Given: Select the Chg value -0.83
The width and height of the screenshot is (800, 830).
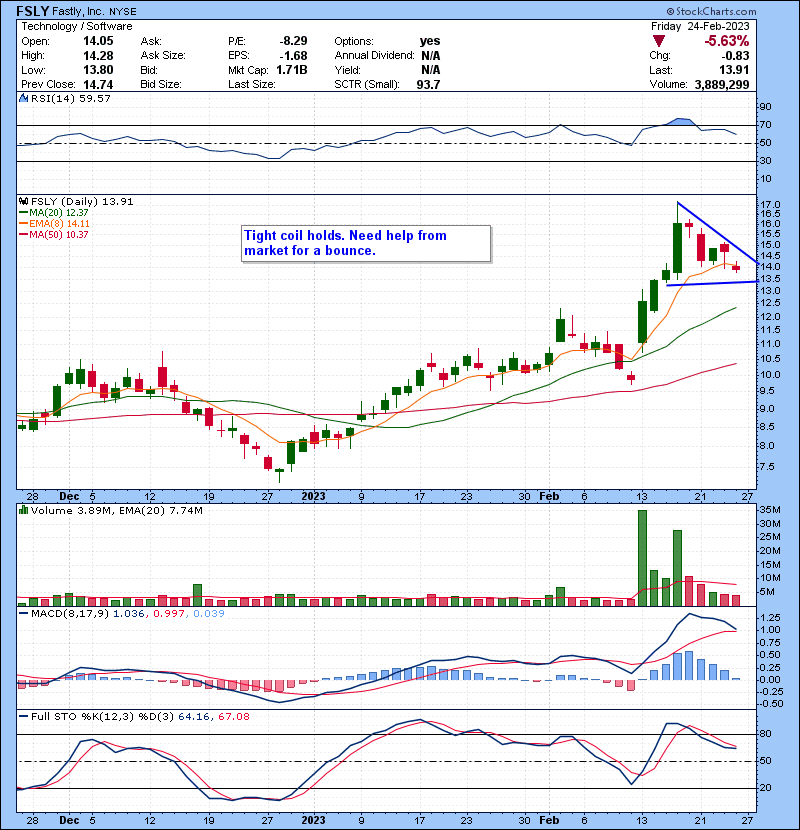Looking at the screenshot, I should [x=735, y=56].
